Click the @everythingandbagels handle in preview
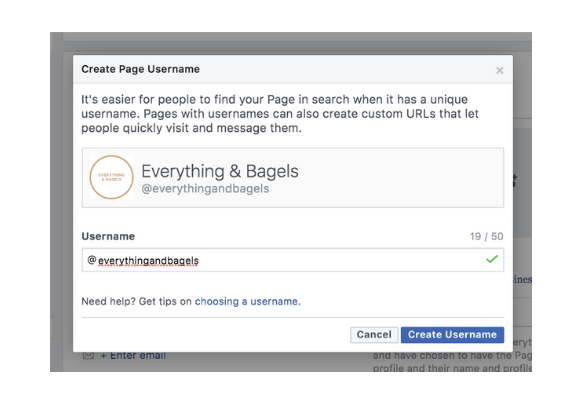 coord(205,189)
